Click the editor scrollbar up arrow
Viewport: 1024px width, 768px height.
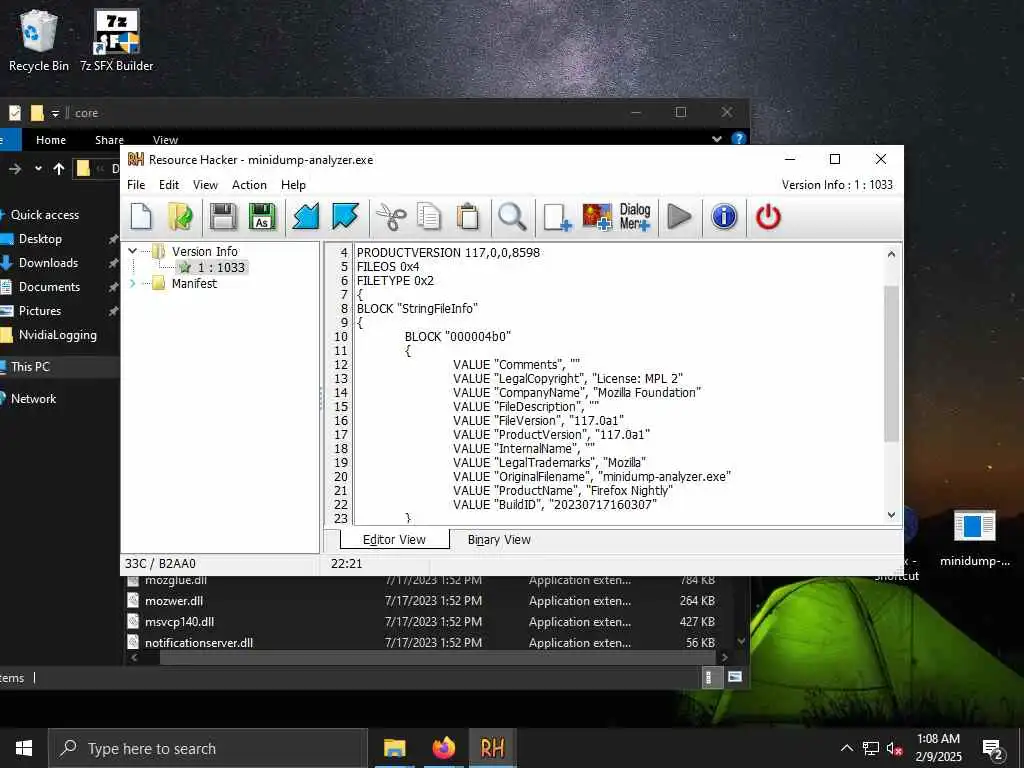(891, 253)
